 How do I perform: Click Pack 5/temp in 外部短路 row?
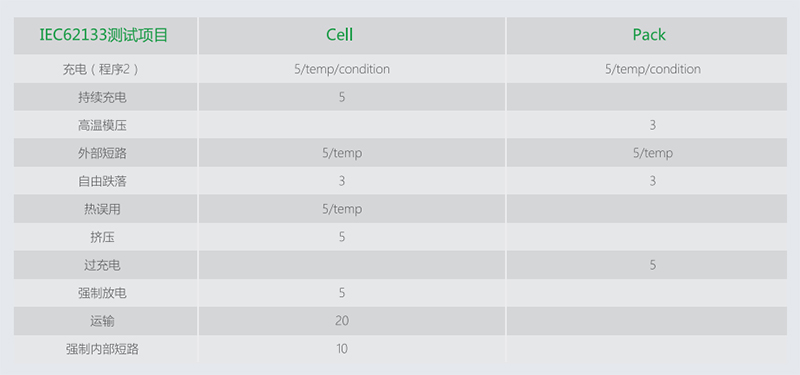pos(653,153)
